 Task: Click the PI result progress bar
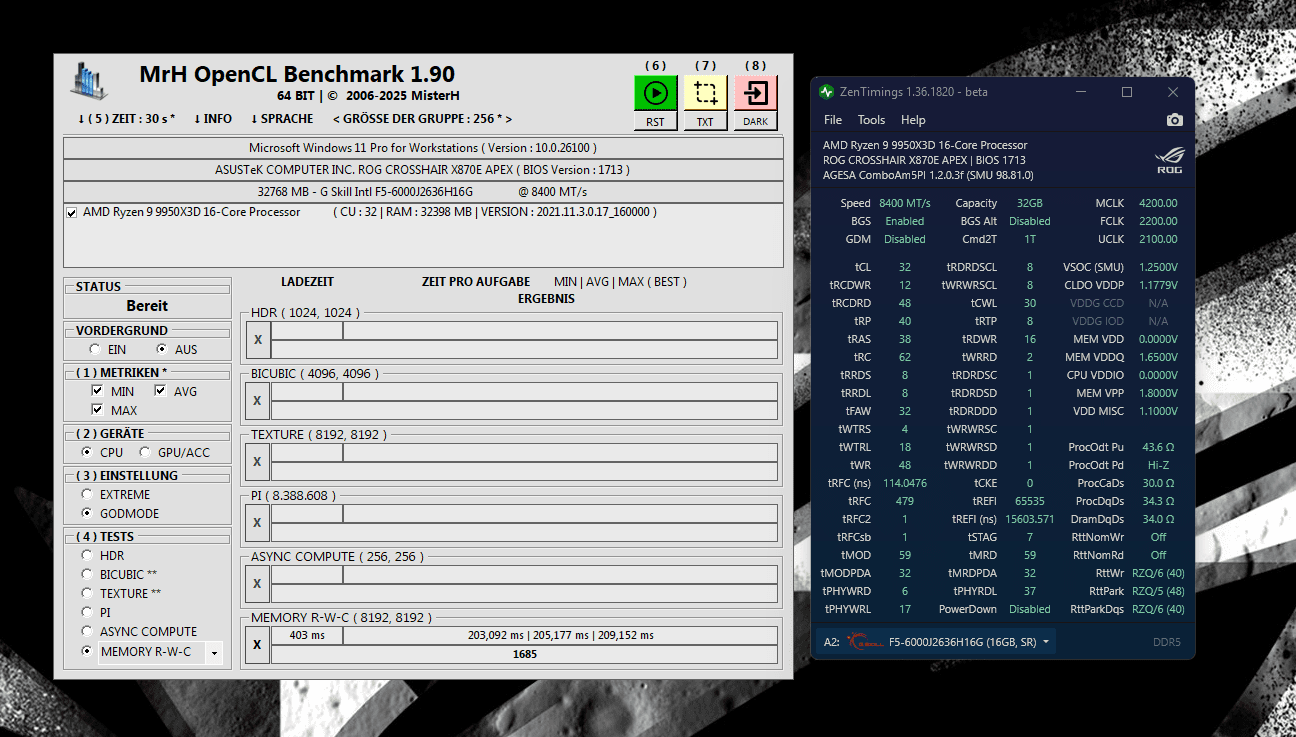point(525,533)
